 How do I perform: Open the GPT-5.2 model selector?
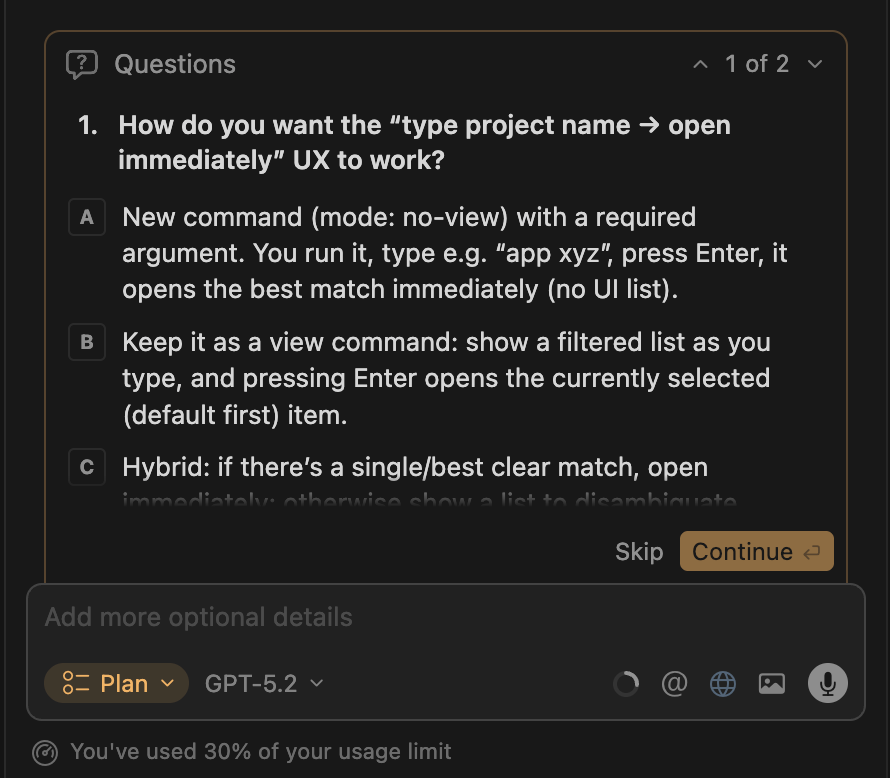pos(262,683)
